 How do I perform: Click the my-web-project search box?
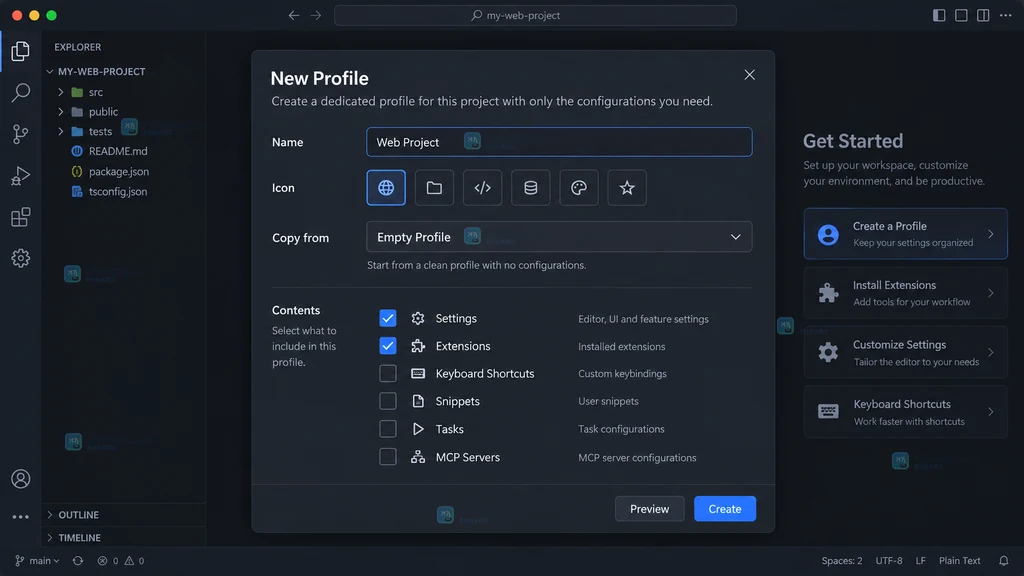[x=535, y=15]
